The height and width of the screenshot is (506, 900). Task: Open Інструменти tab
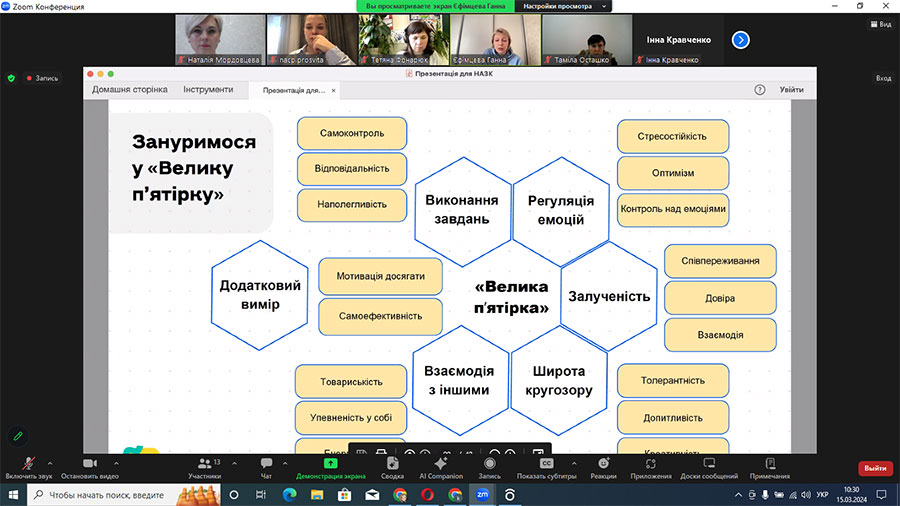[x=208, y=89]
